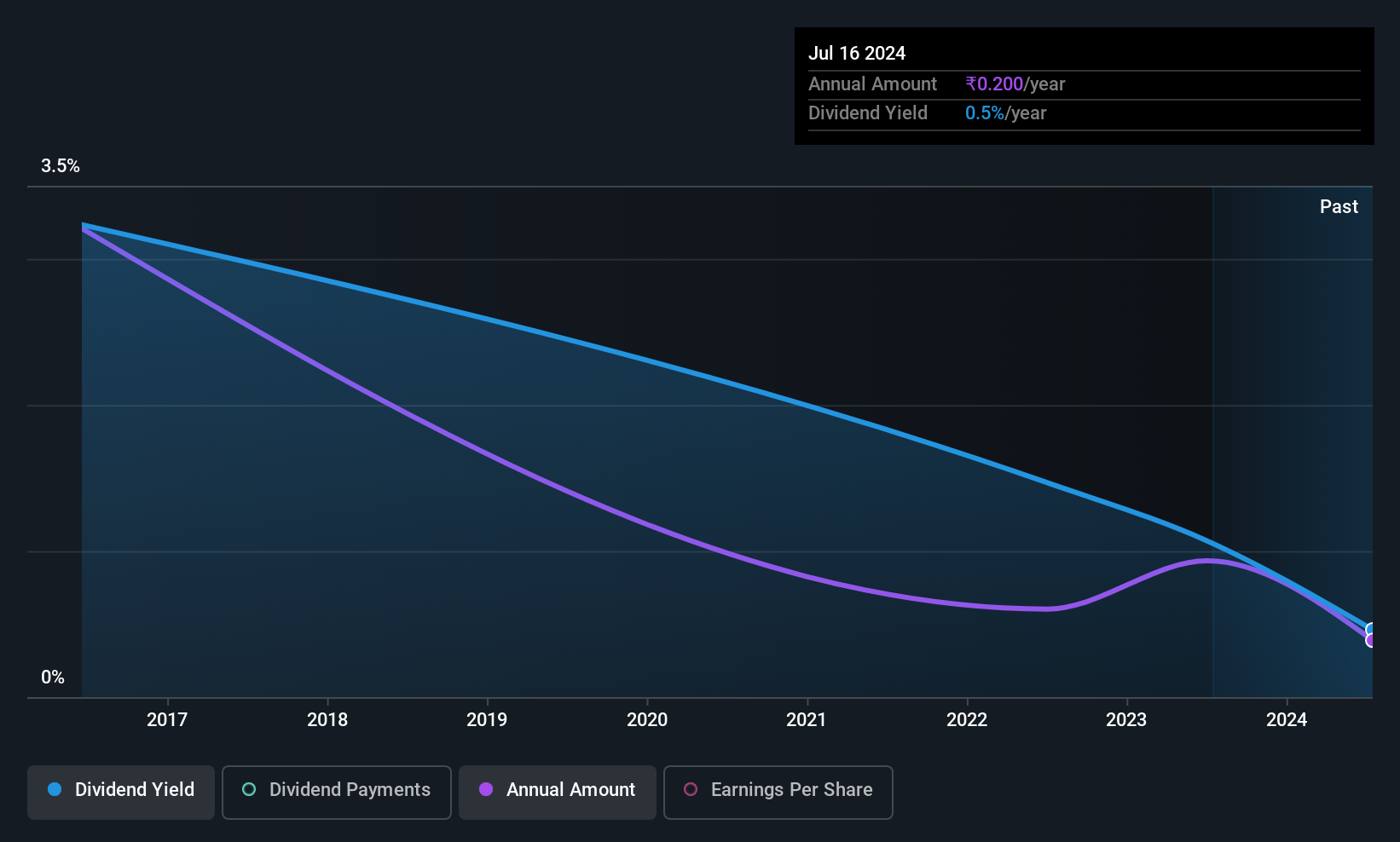Click the 2023 x-axis label

1126,720
